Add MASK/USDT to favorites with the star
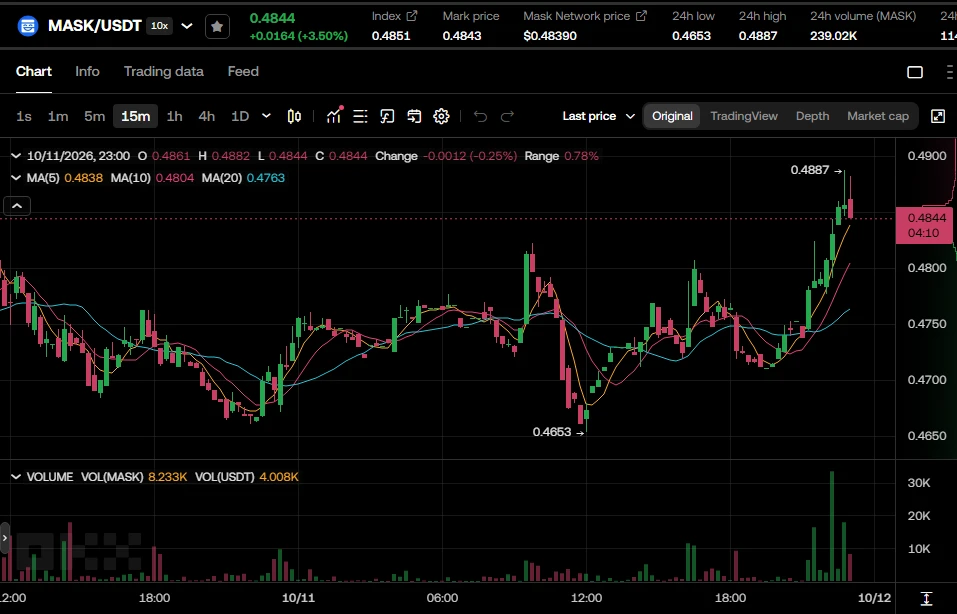Screen dimensions: 957x614 217,26
